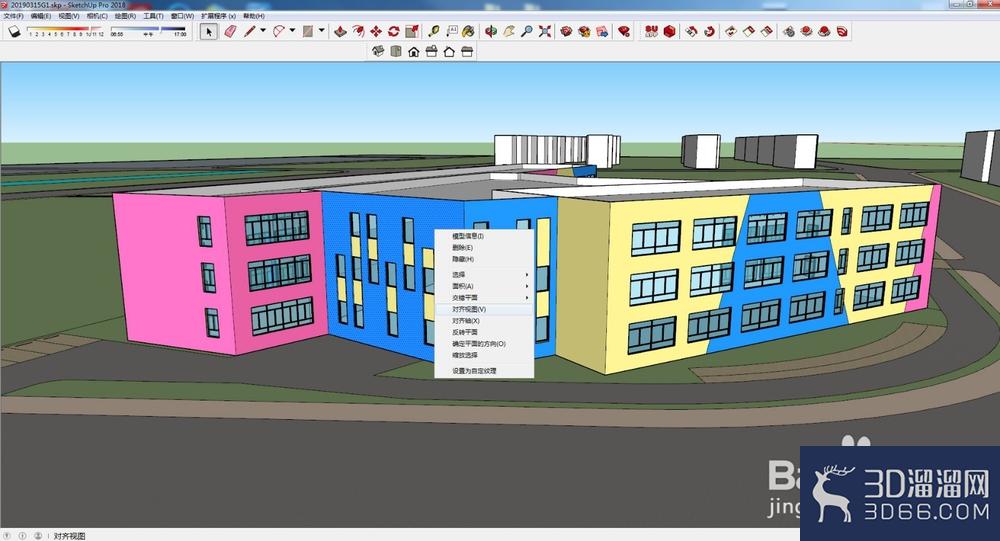The height and width of the screenshot is (541, 1000).
Task: Open the 帮助(H) menu
Action: pyautogui.click(x=254, y=16)
